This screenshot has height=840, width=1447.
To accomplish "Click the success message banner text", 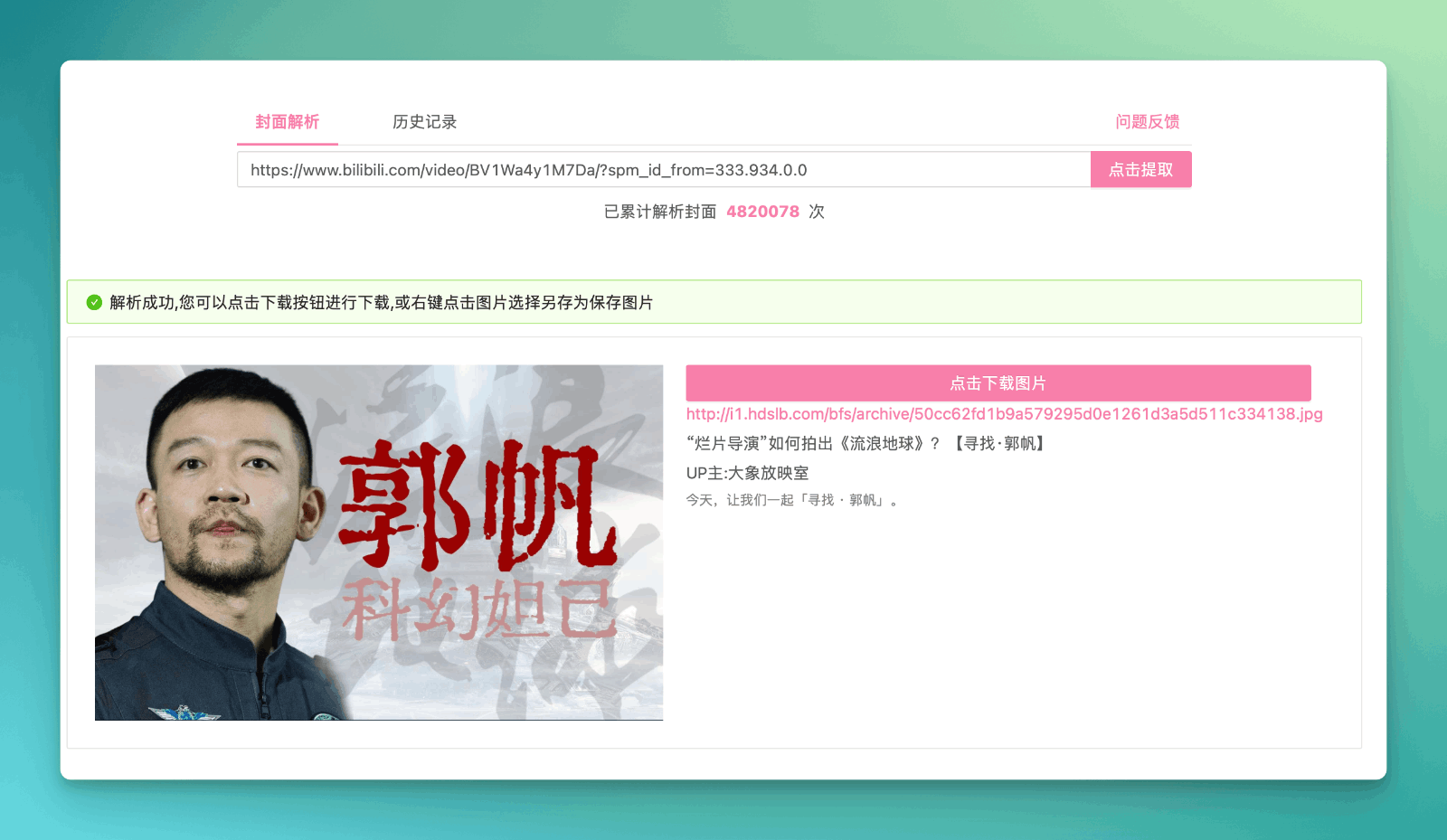I will click(382, 303).
